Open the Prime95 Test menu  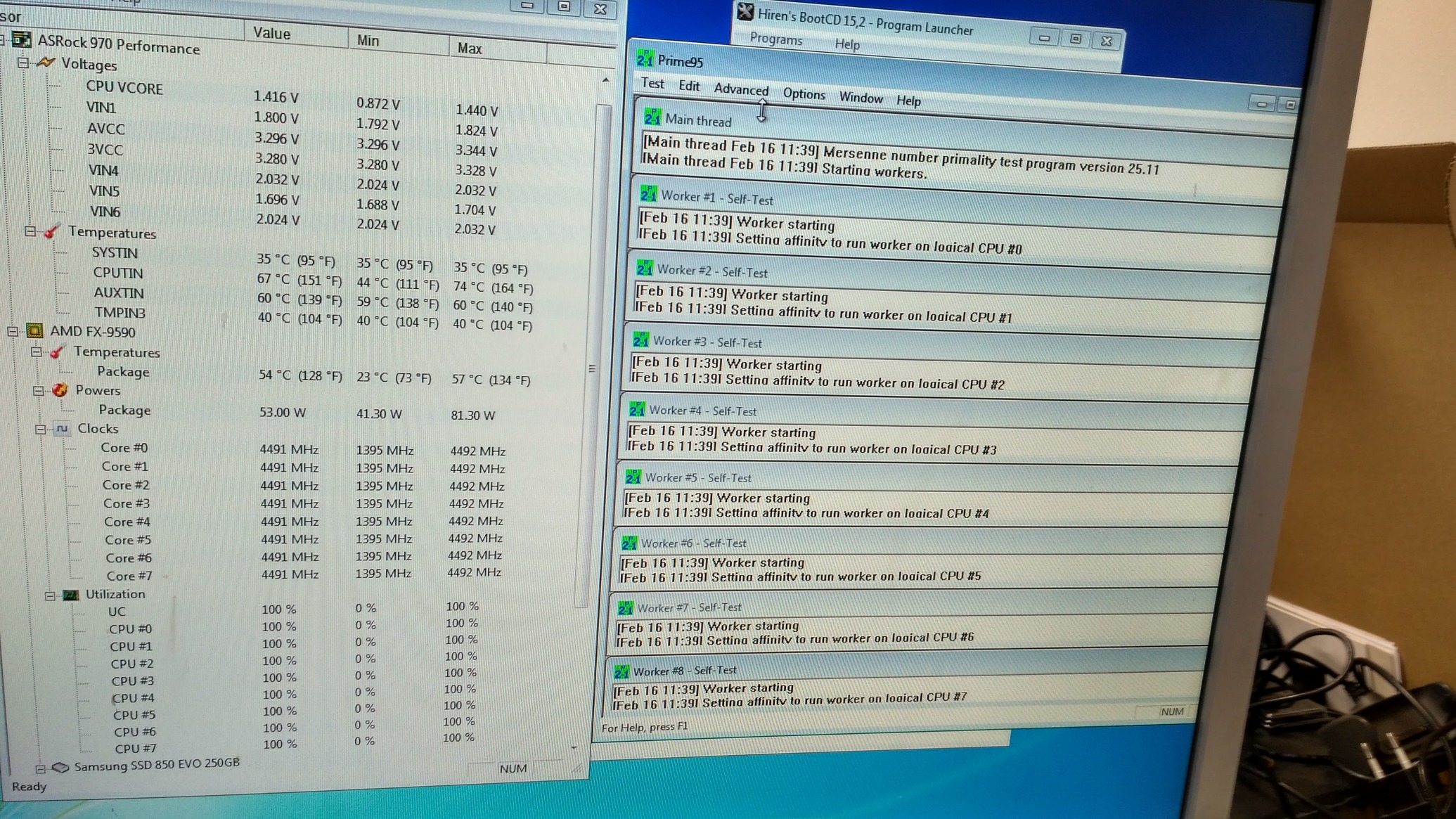pos(652,83)
